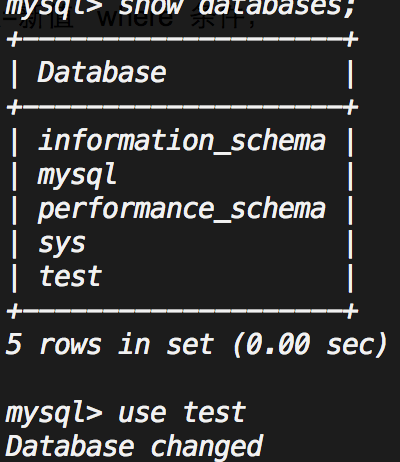The image size is (400, 462).
Task: Click the blank line above 'use test' prompt
Action: pyautogui.click(x=200, y=379)
